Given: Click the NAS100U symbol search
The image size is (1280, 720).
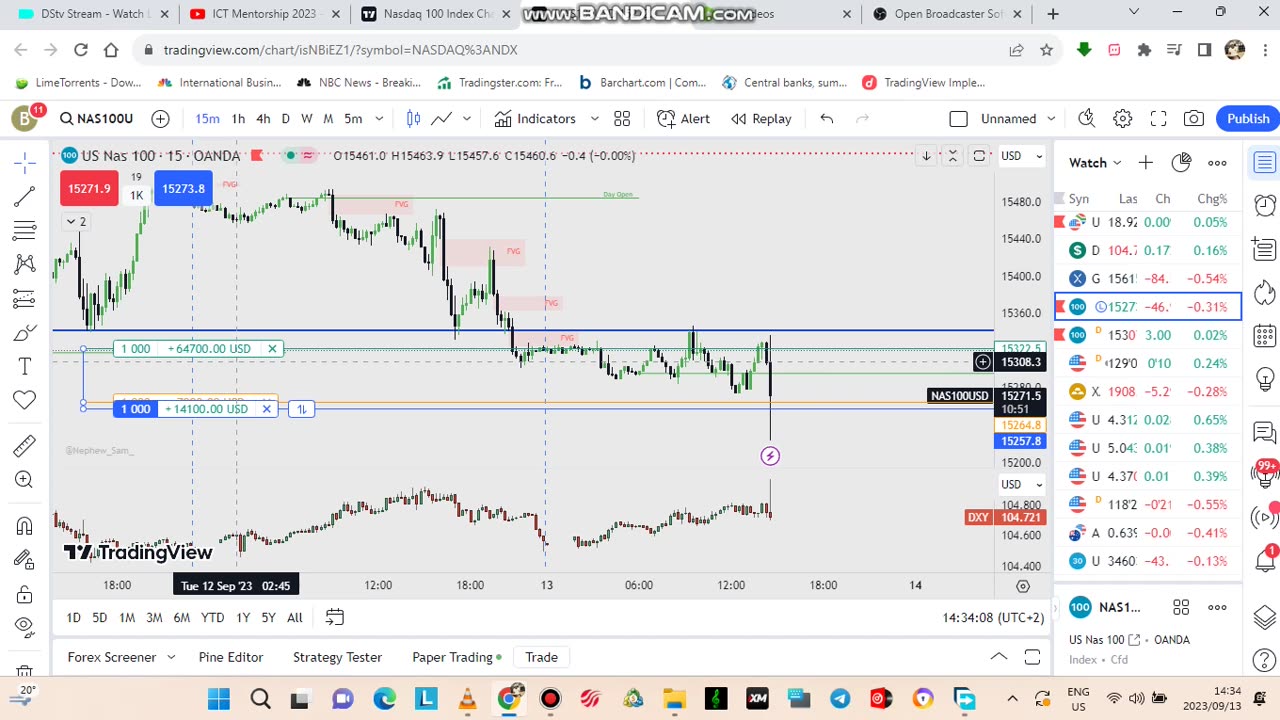Looking at the screenshot, I should 96,118.
